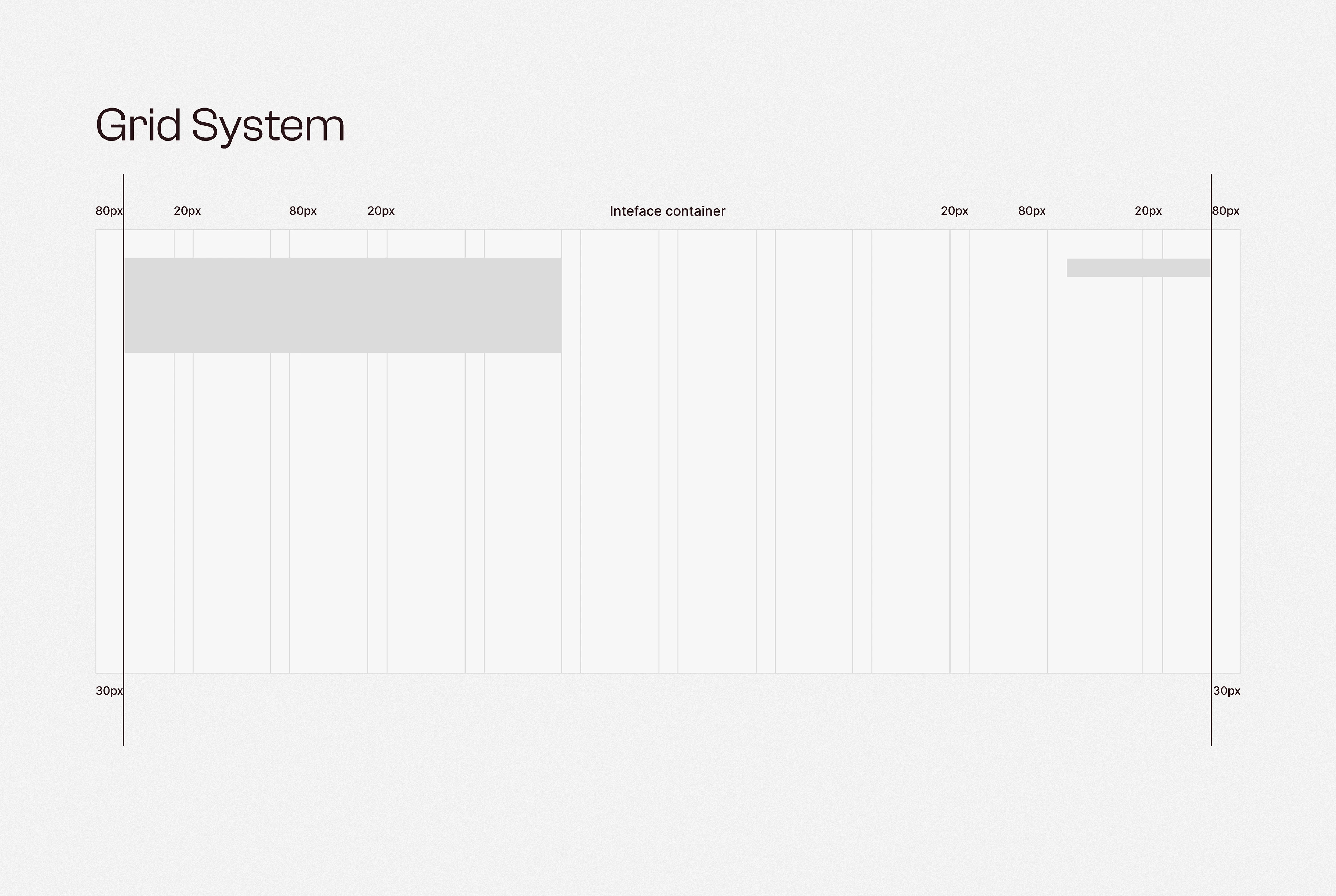Click the large gray placeholder block
Image resolution: width=1336 pixels, height=896 pixels.
(x=342, y=305)
